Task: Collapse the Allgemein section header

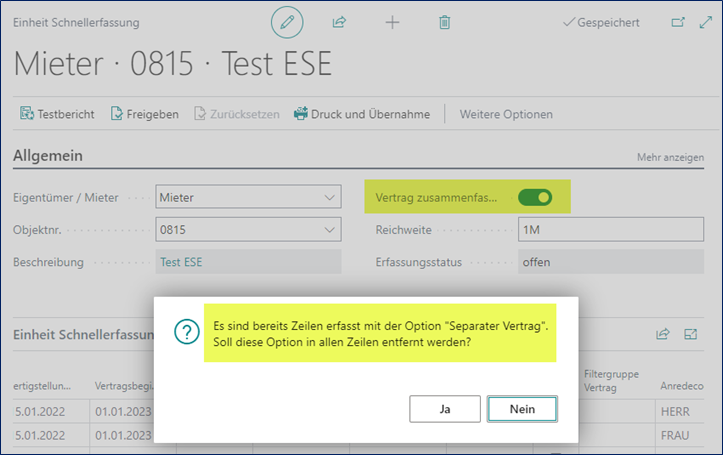Action: [48, 156]
